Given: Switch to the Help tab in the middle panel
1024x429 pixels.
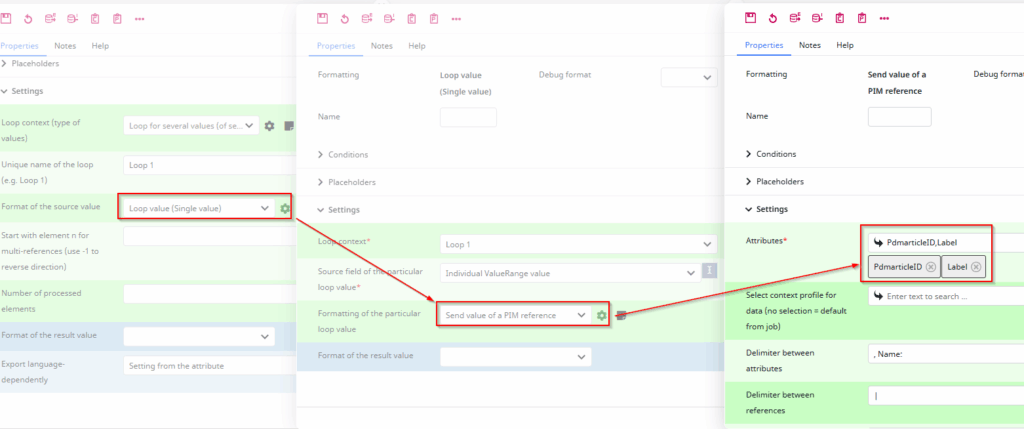Looking at the screenshot, I should (x=417, y=46).
